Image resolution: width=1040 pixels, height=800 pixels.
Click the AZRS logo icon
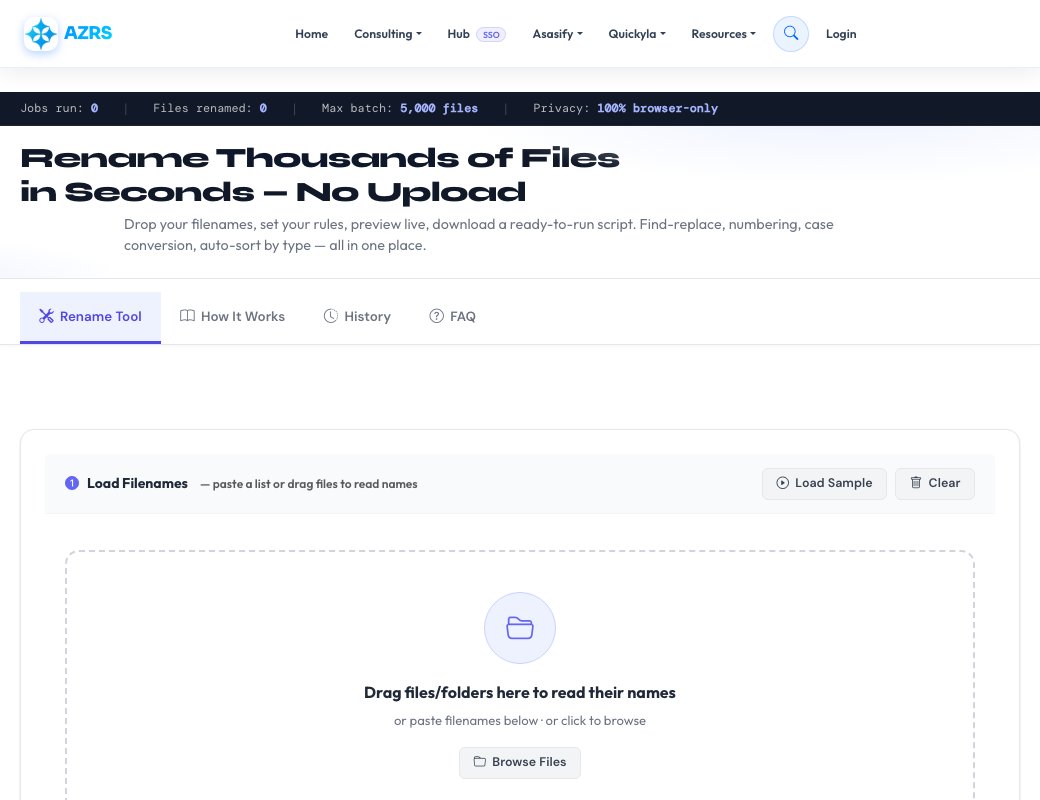tap(41, 34)
